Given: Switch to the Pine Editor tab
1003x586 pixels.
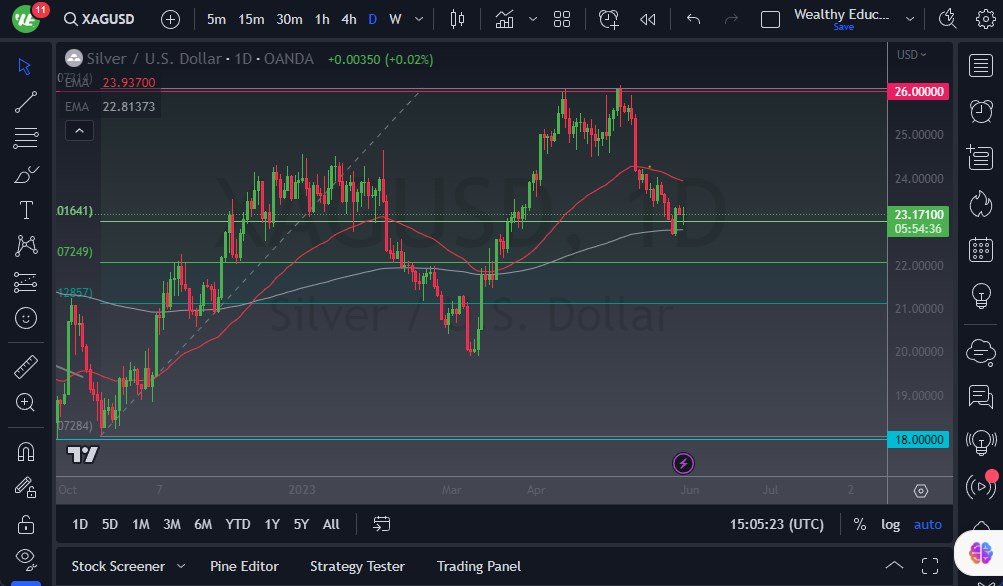Looking at the screenshot, I should pos(244,566).
